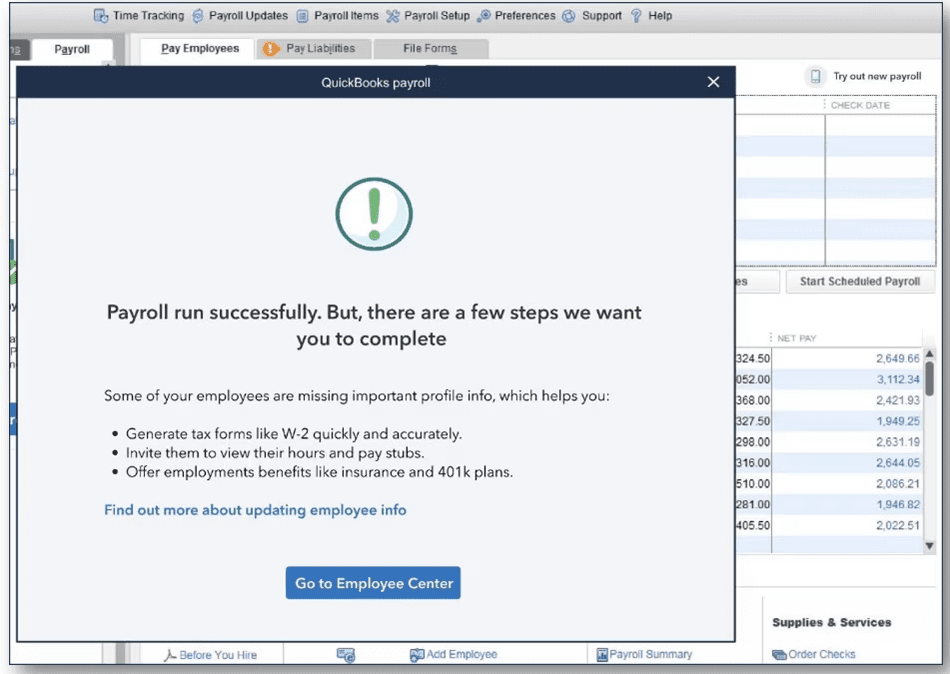950x674 pixels.
Task: Click the Help question mark icon
Action: 636,16
